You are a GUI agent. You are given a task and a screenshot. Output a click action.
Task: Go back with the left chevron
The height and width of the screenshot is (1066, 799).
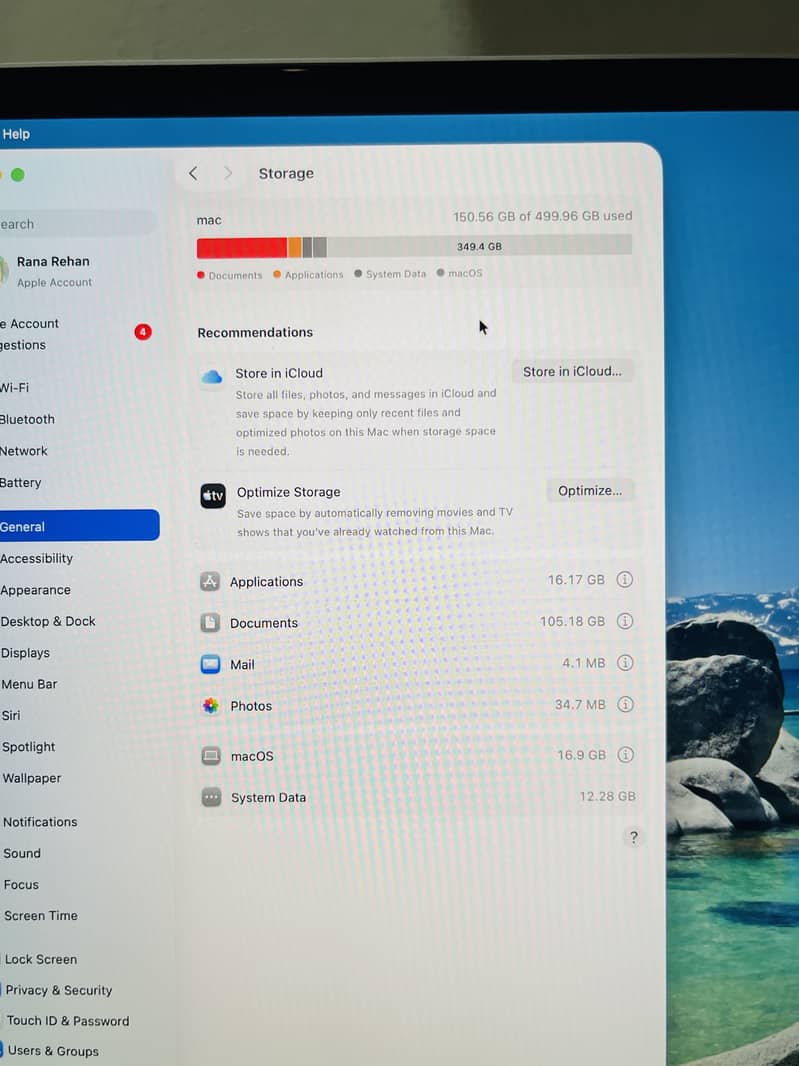tap(193, 173)
